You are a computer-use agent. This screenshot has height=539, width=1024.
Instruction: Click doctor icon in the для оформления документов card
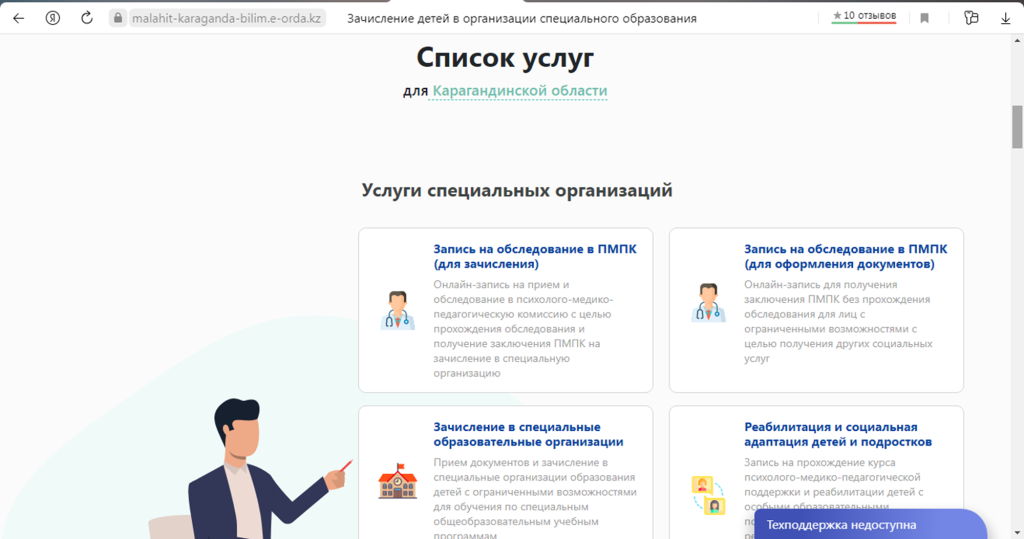(x=708, y=302)
